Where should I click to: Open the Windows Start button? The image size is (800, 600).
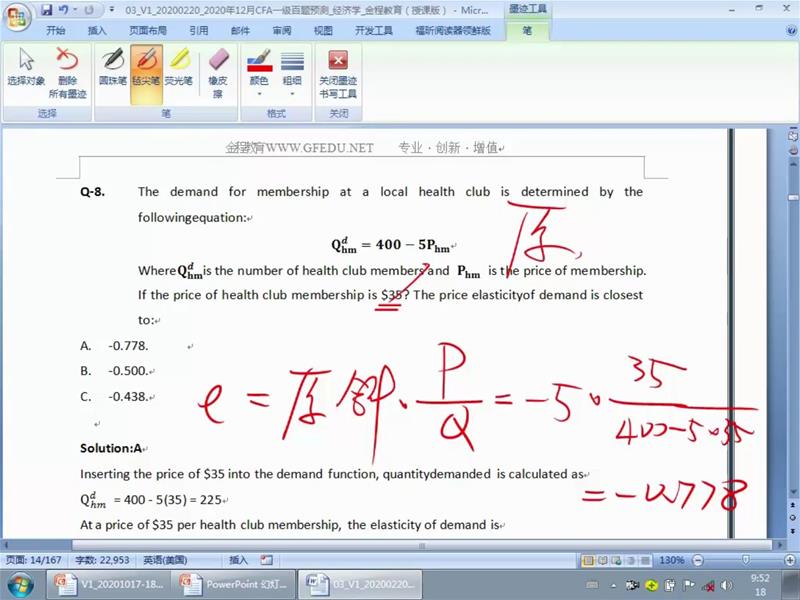click(x=20, y=585)
